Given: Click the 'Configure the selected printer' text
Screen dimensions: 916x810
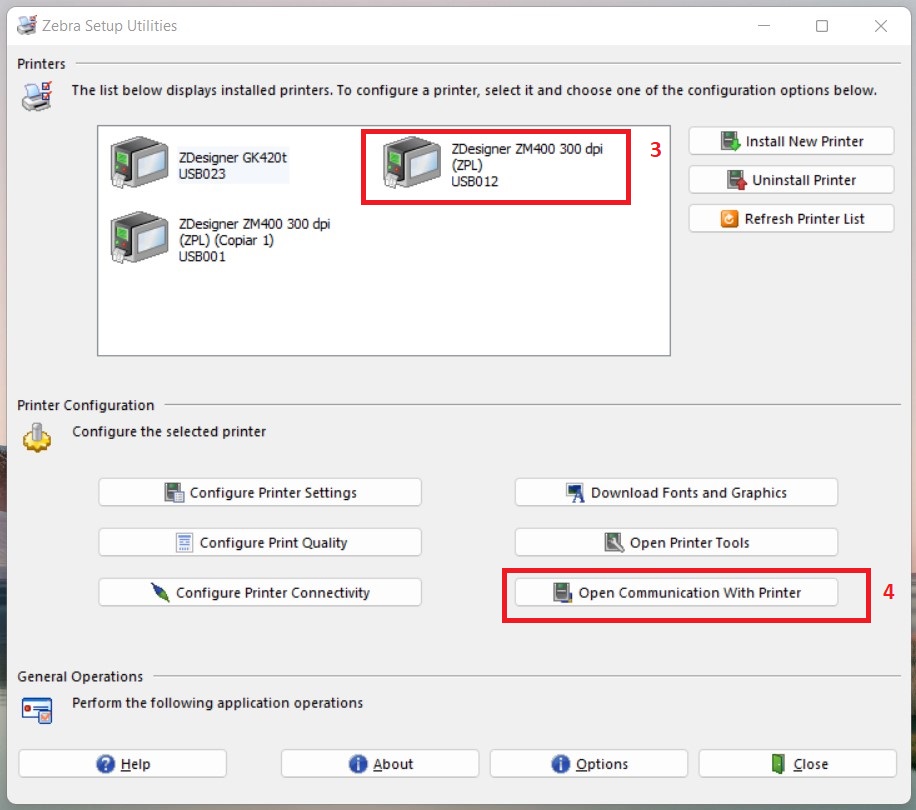Looking at the screenshot, I should (x=169, y=432).
